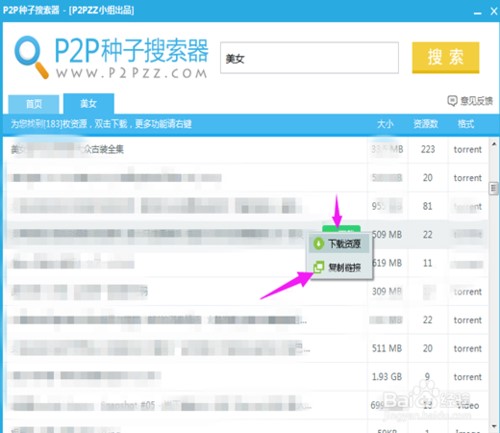Select the result row with 81 sources

point(246,206)
